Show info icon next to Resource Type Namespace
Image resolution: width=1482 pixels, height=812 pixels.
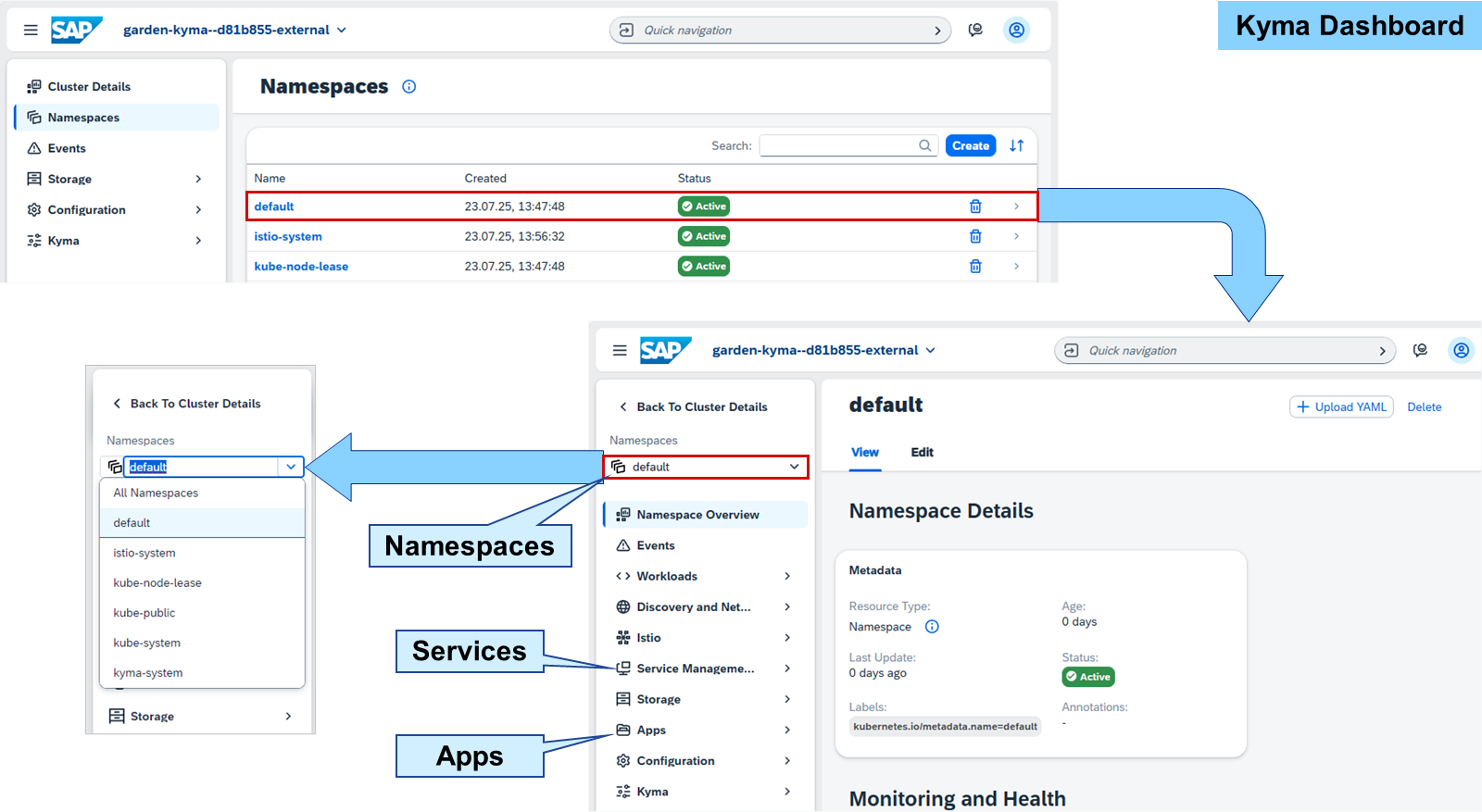(932, 627)
